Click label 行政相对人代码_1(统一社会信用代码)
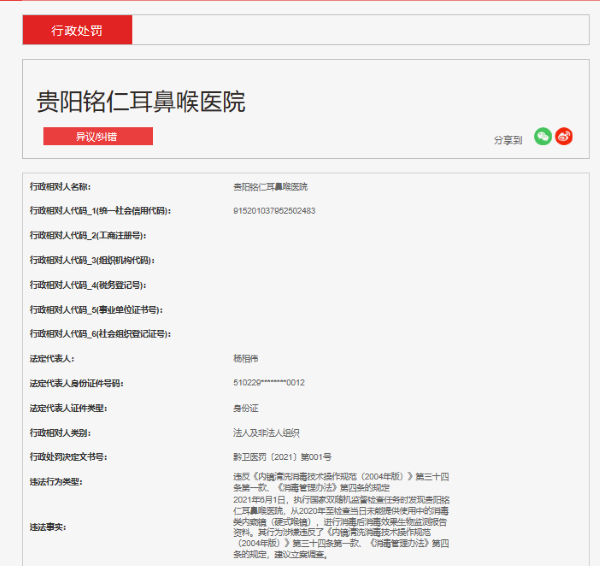This screenshot has height=566, width=600. [x=101, y=211]
